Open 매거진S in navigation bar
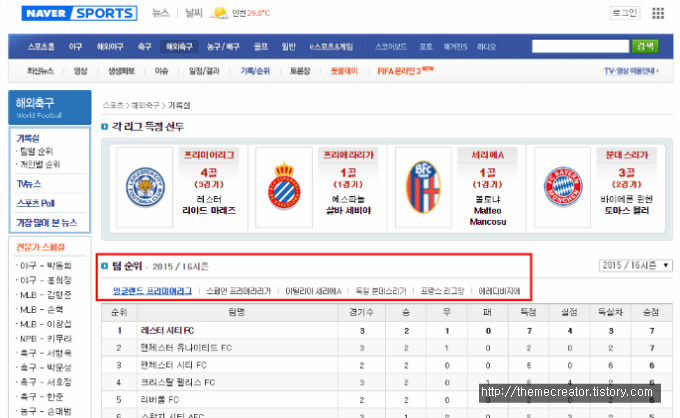 (x=455, y=46)
